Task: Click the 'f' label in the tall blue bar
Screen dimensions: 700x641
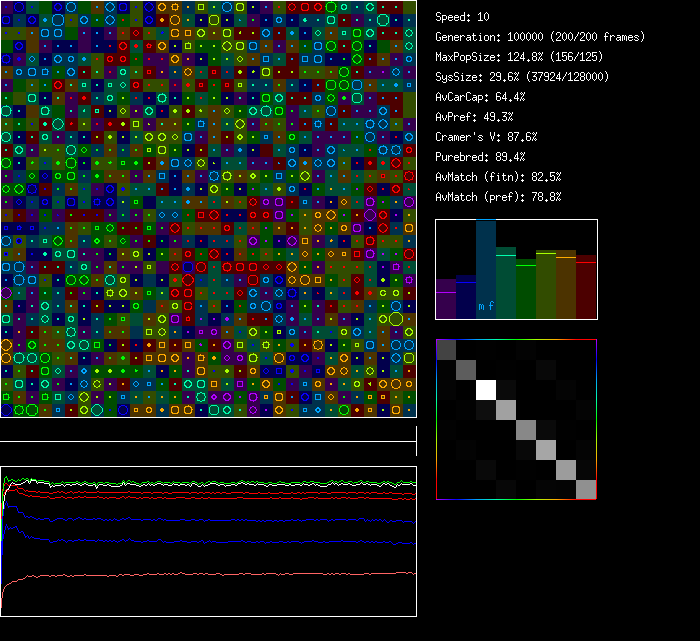Action: pyautogui.click(x=491, y=306)
